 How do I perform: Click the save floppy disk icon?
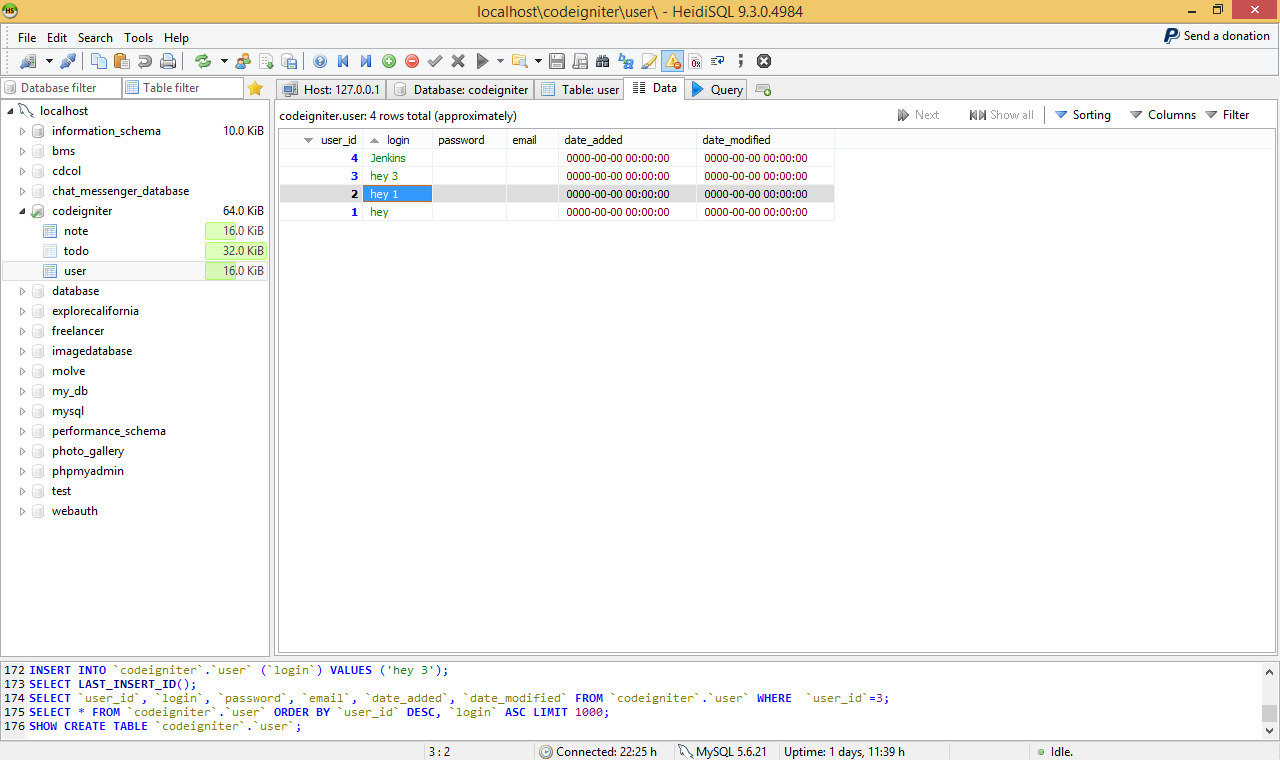point(557,61)
